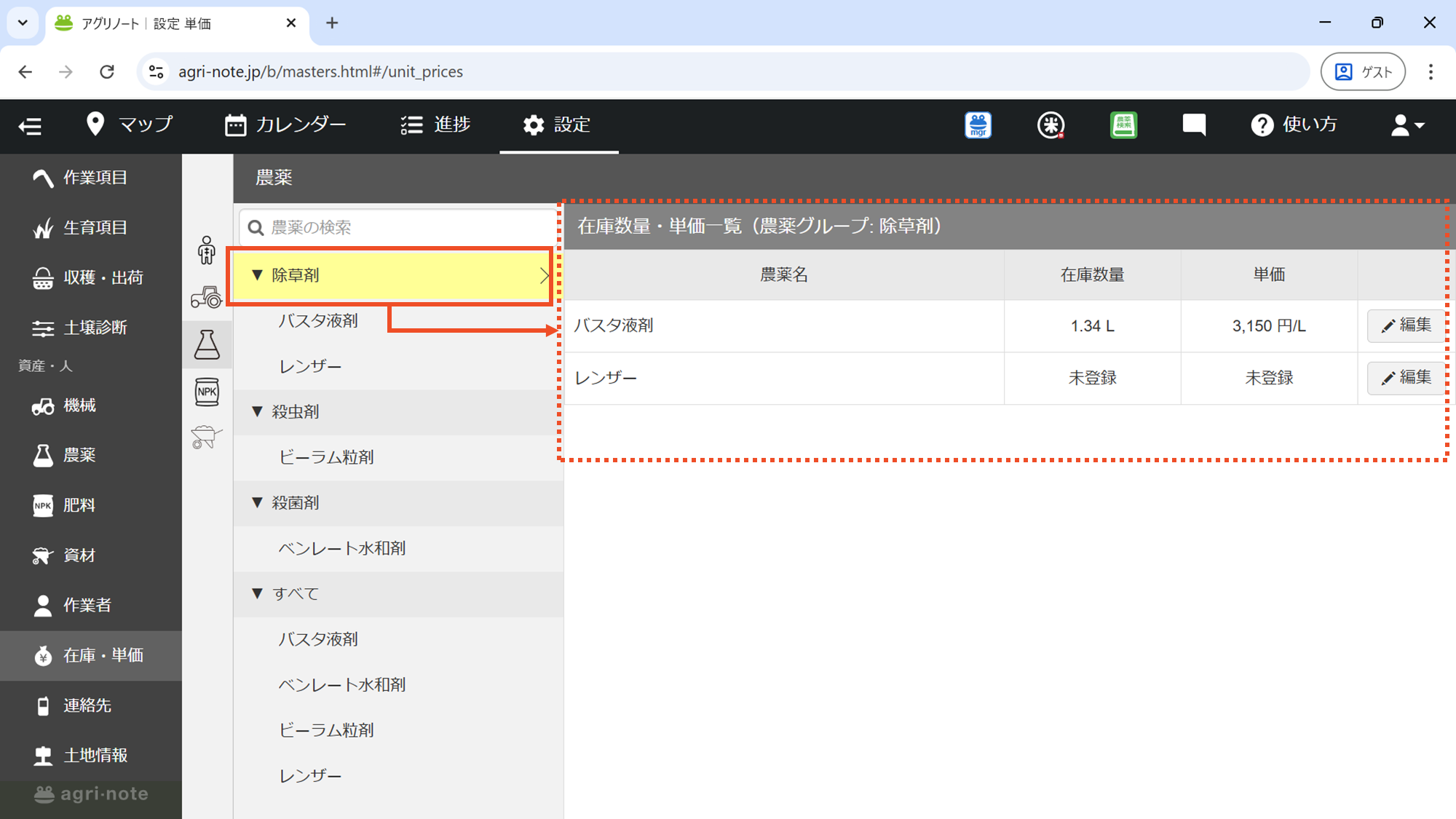1456x819 pixels.
Task: Reload the page with the browser refresh button
Action: point(107,71)
